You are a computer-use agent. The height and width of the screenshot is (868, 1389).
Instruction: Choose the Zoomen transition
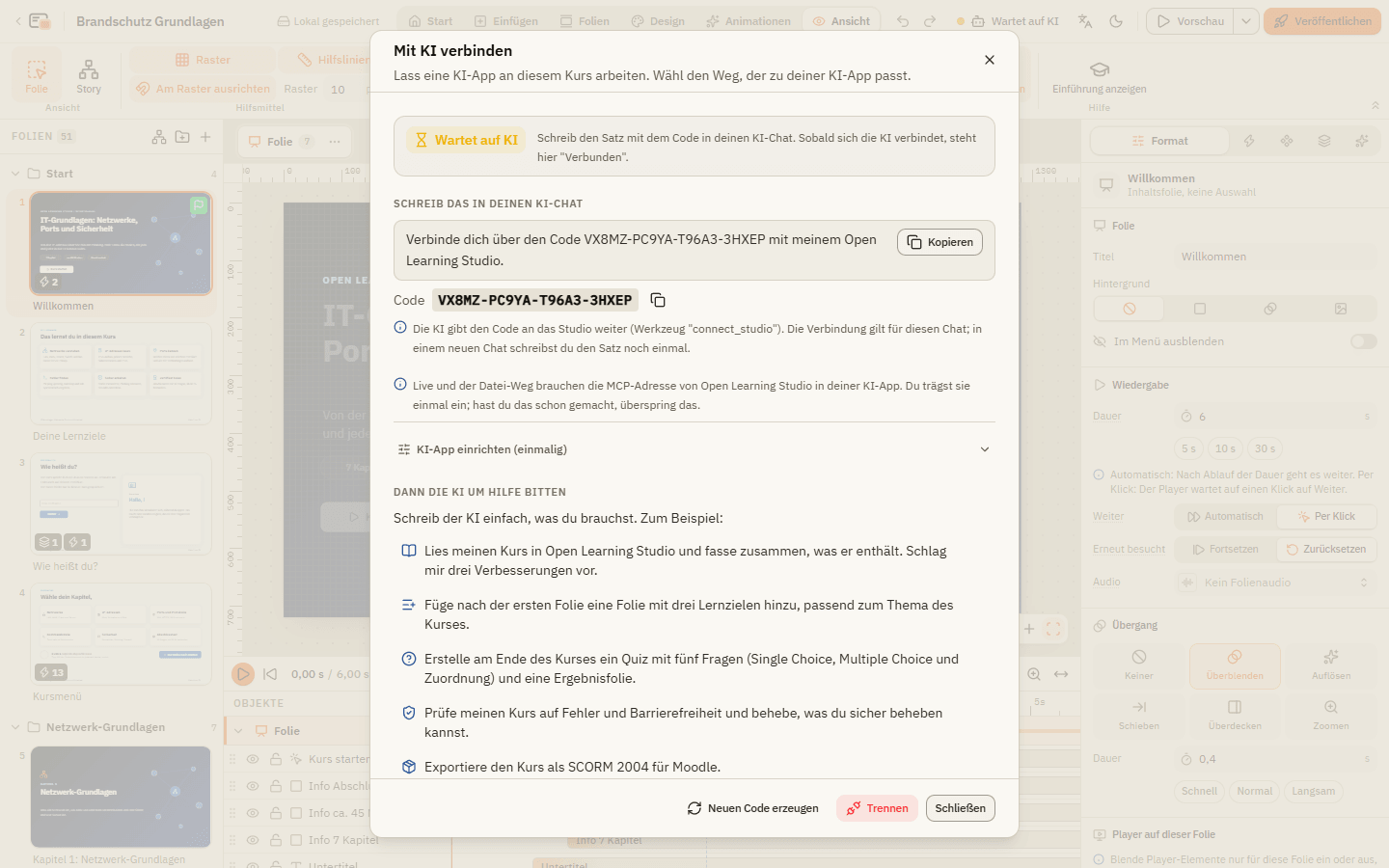(x=1331, y=716)
